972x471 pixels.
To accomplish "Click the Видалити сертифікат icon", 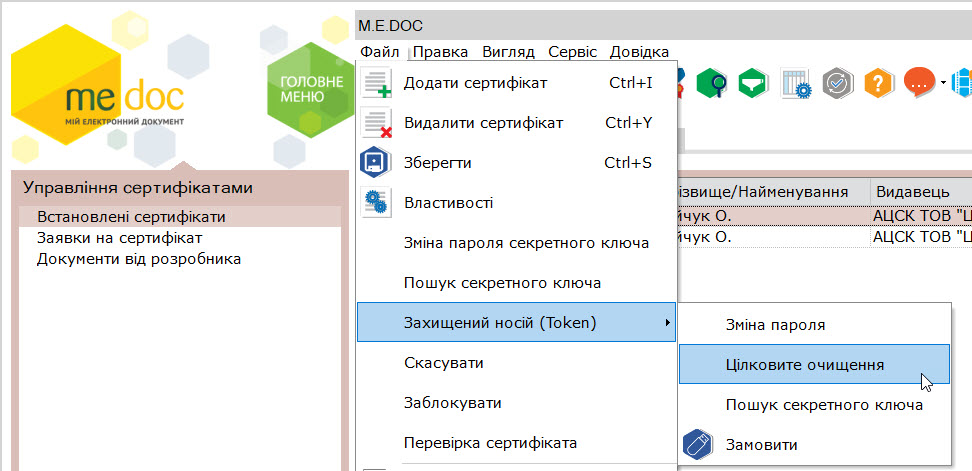I will [x=376, y=123].
